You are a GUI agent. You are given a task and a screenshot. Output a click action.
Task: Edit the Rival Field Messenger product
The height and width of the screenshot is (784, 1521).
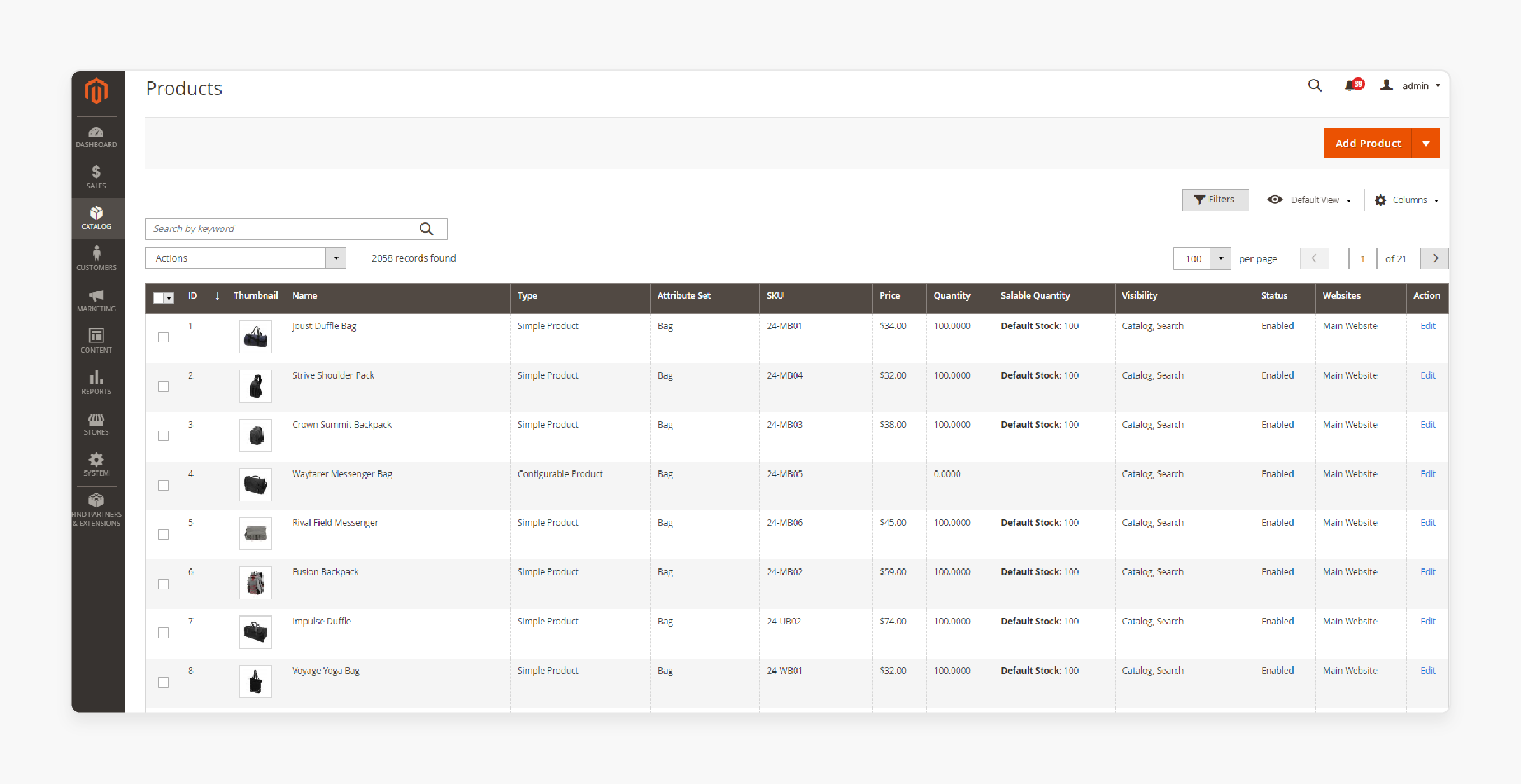1427,522
